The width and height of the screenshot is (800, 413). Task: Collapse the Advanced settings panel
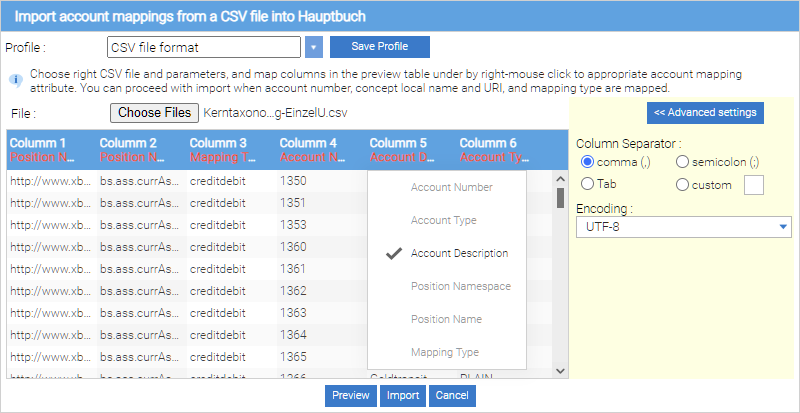tap(705, 112)
